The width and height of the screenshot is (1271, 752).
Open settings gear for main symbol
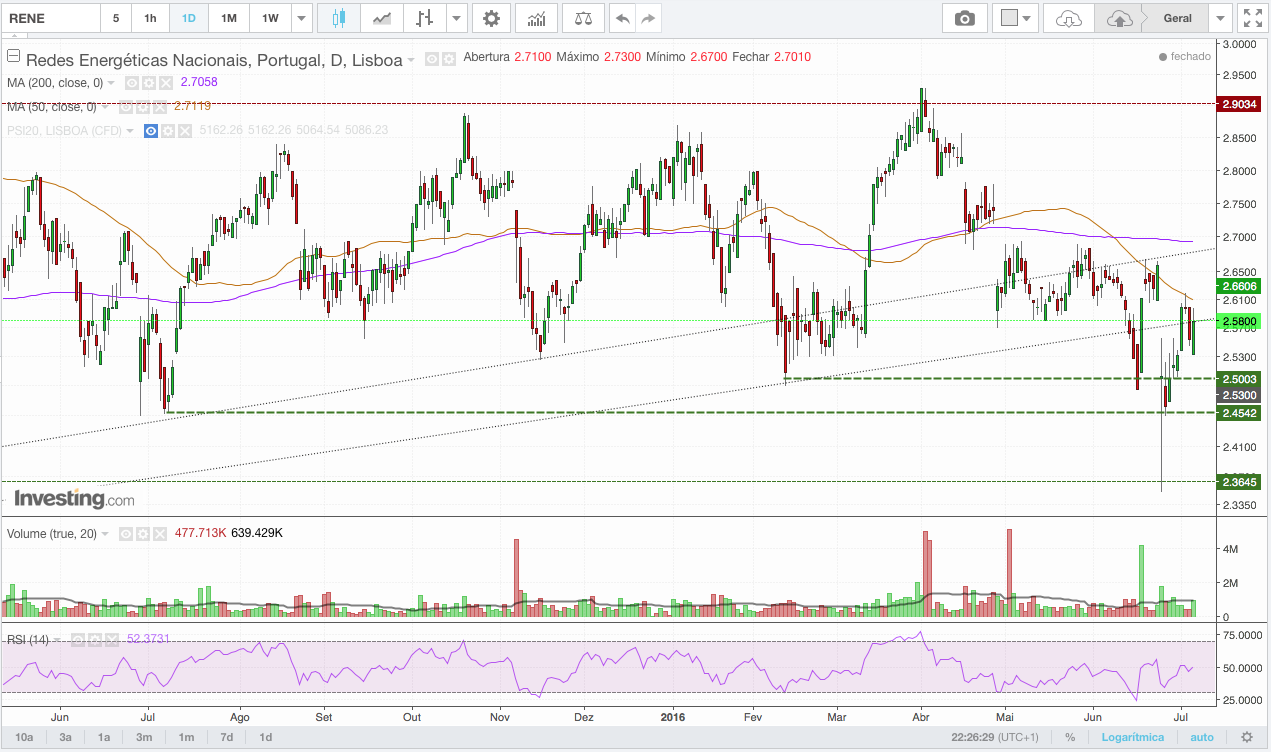448,59
